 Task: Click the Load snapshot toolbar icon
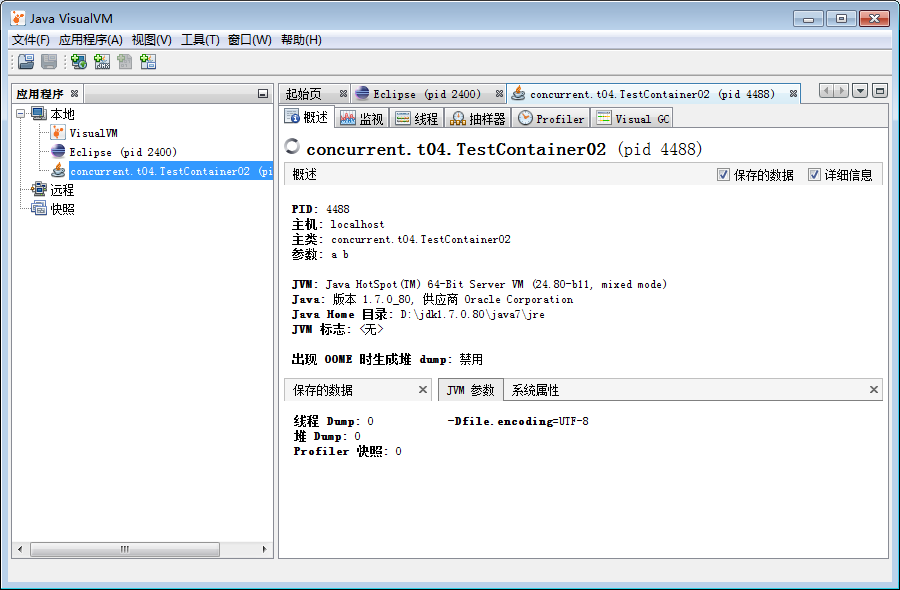[26, 62]
